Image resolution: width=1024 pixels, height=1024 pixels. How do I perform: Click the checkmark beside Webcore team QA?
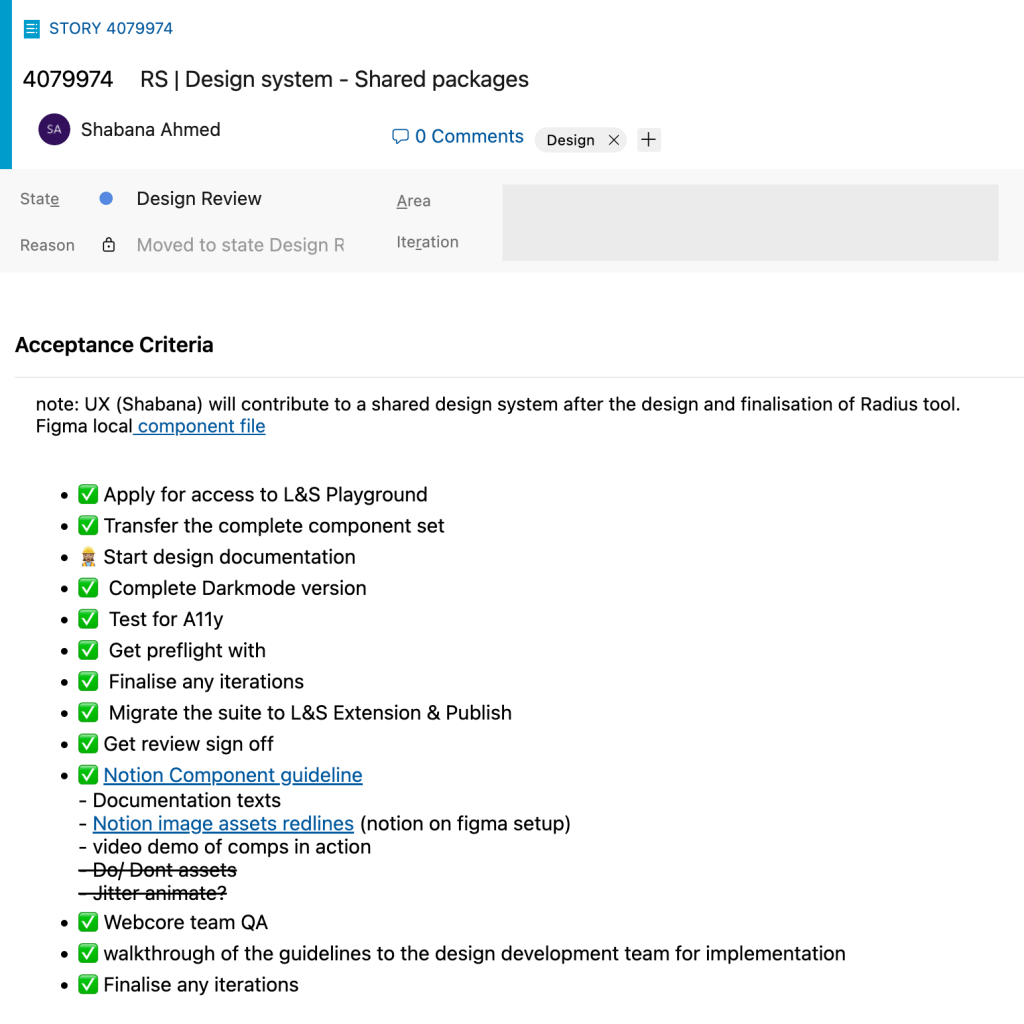tap(88, 922)
